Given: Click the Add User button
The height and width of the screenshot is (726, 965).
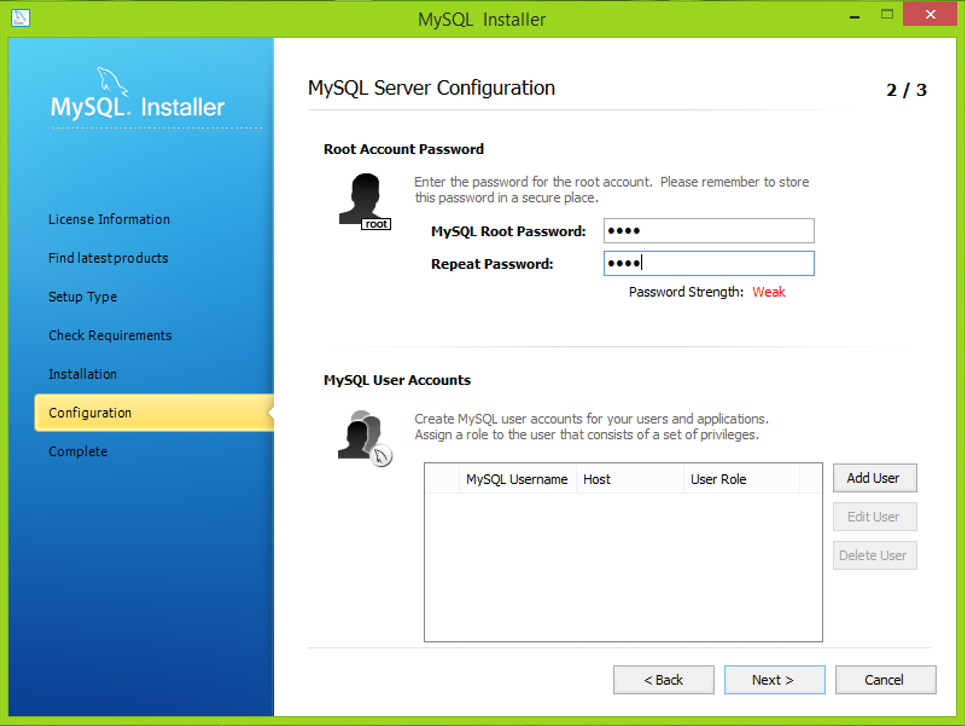Looking at the screenshot, I should (874, 477).
